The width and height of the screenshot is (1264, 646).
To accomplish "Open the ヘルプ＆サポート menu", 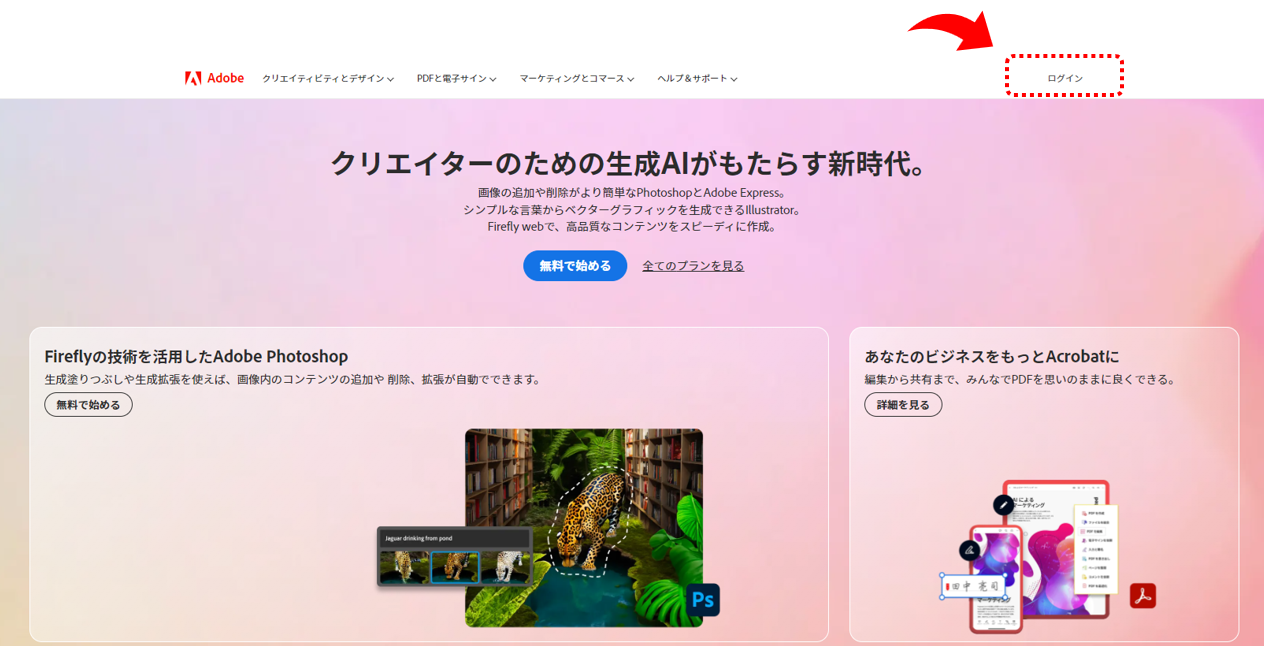I will [697, 78].
